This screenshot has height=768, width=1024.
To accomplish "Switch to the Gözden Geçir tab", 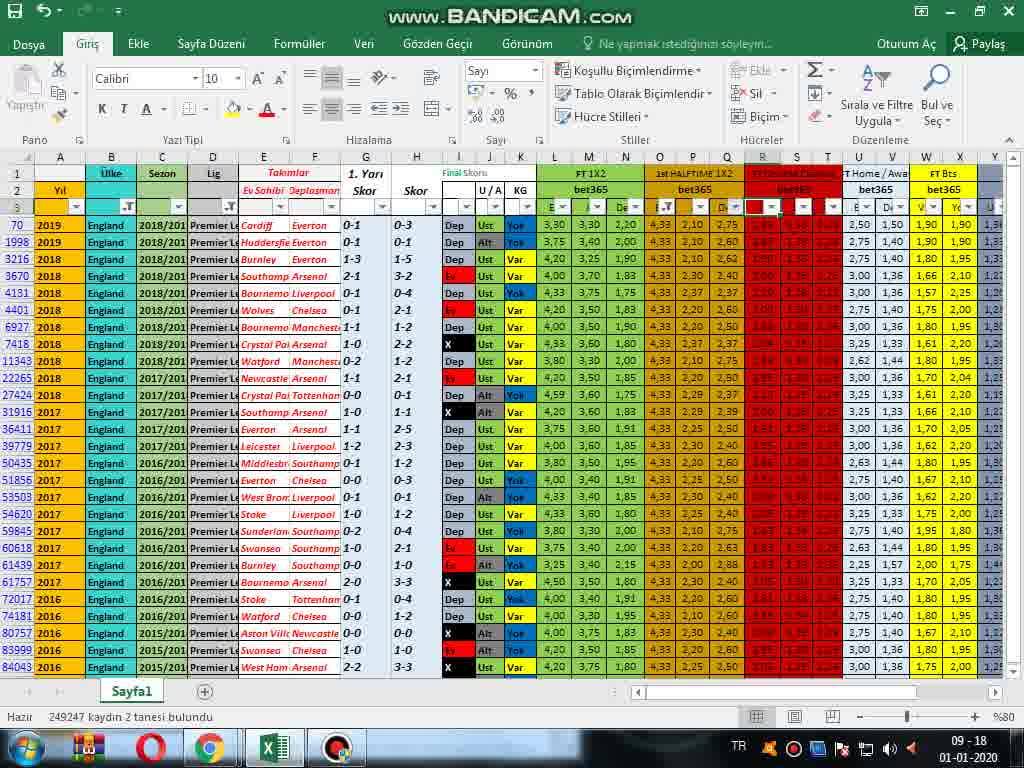I will click(x=438, y=44).
